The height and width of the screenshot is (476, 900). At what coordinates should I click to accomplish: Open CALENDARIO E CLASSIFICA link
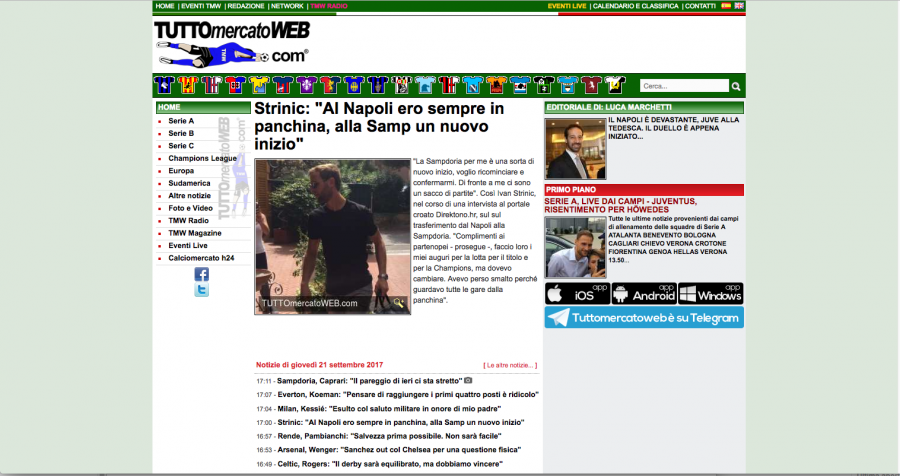[635, 6]
